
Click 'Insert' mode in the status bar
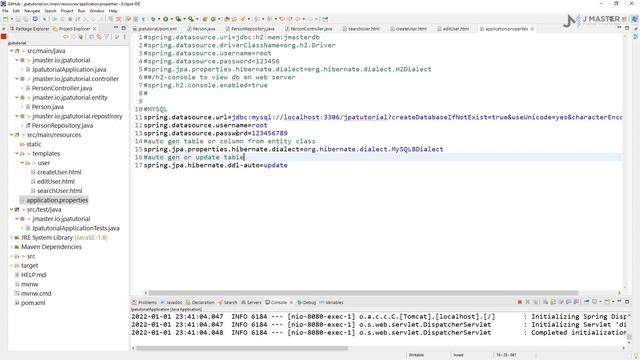(x=458, y=355)
